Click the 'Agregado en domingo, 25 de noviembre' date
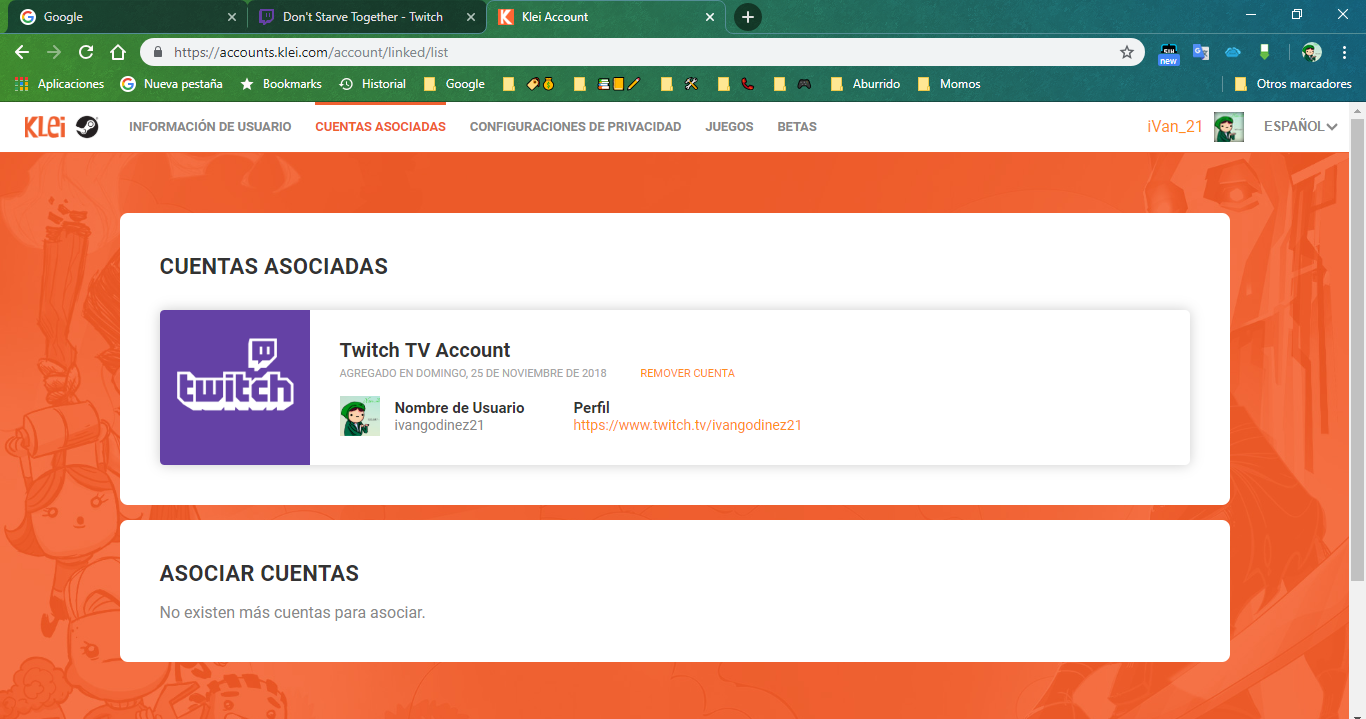Image resolution: width=1366 pixels, height=719 pixels. (x=473, y=374)
